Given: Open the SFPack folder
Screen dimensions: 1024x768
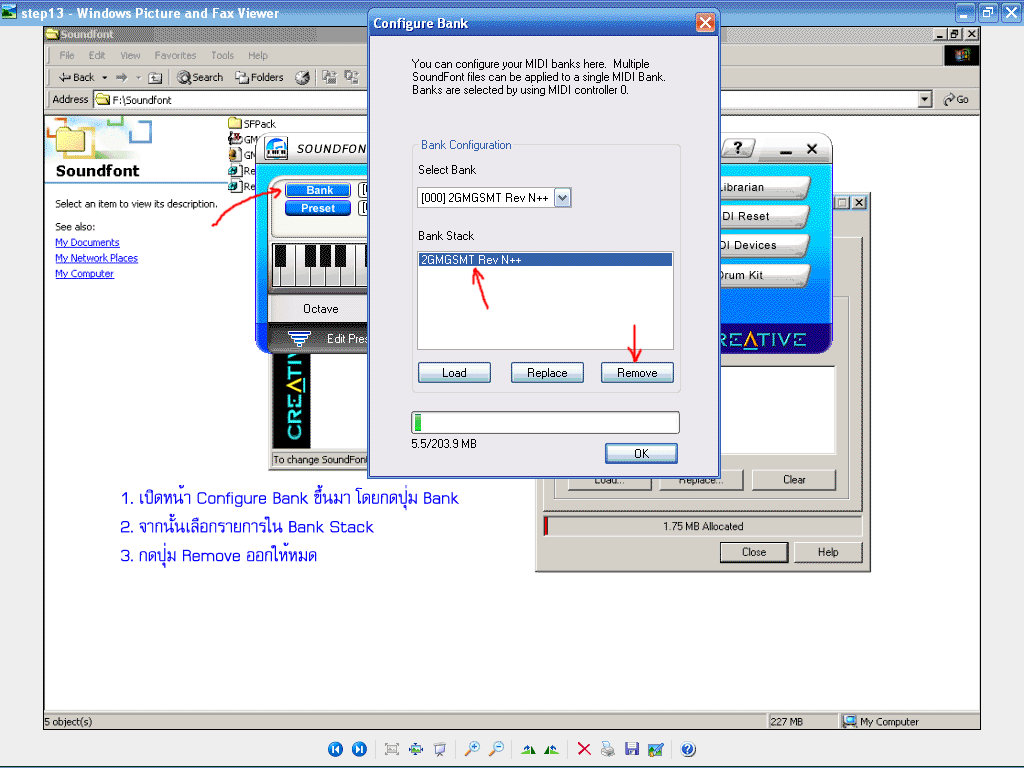Looking at the screenshot, I should (x=252, y=123).
